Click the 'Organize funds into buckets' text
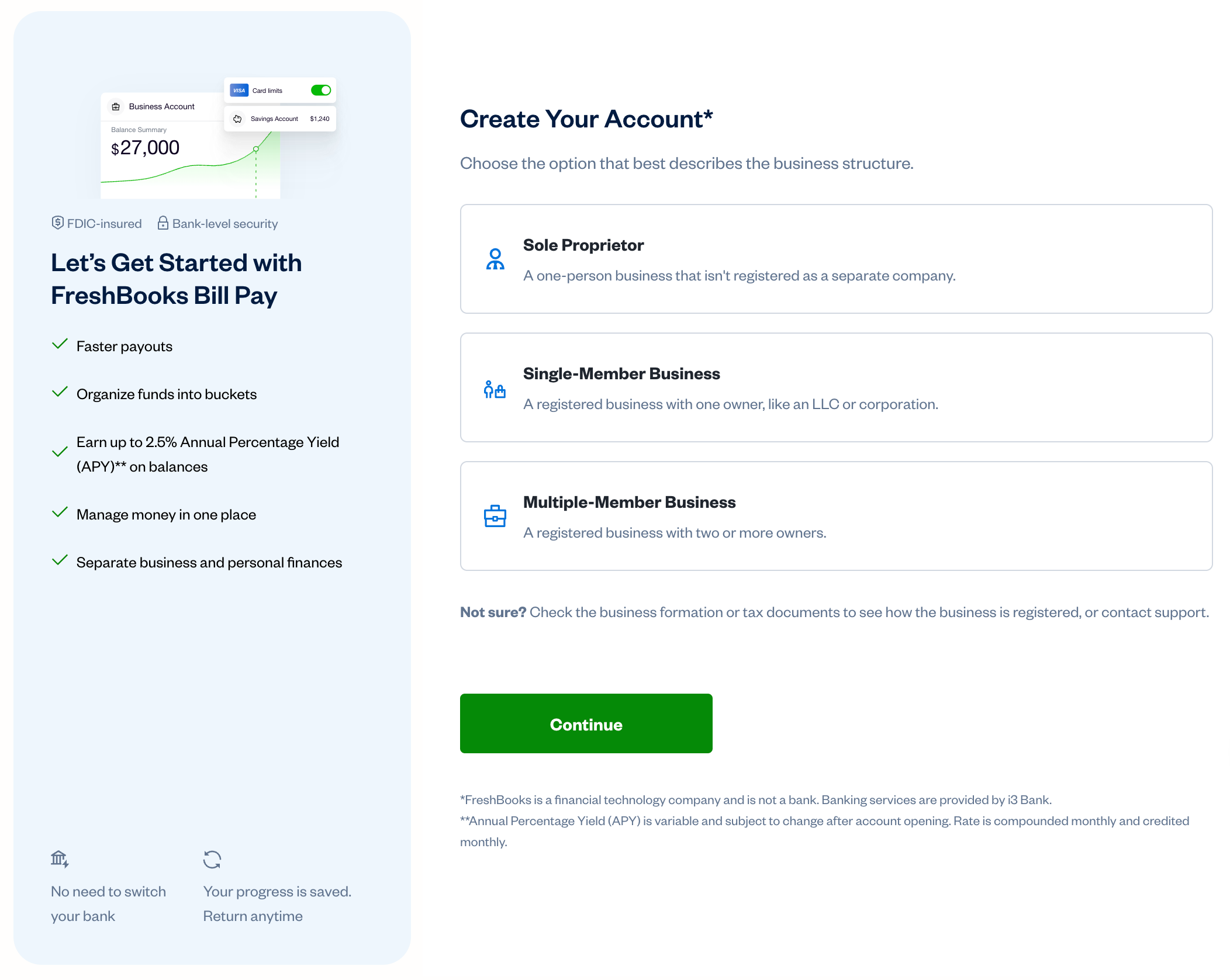This screenshot has width=1230, height=980. pos(167,394)
